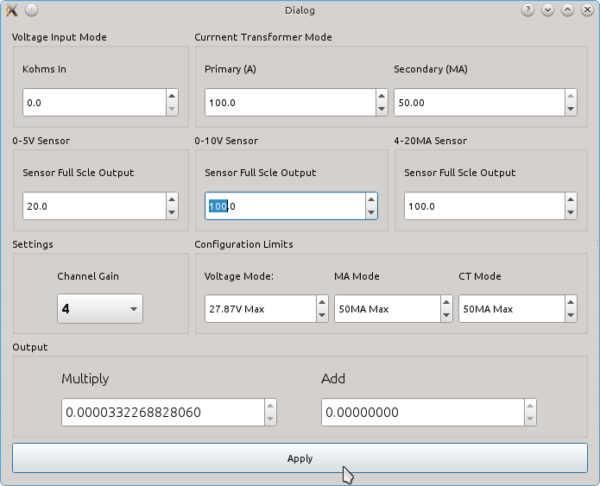The height and width of the screenshot is (486, 600).
Task: Decrease the Primary (A) value with down arrow
Action: 381,109
